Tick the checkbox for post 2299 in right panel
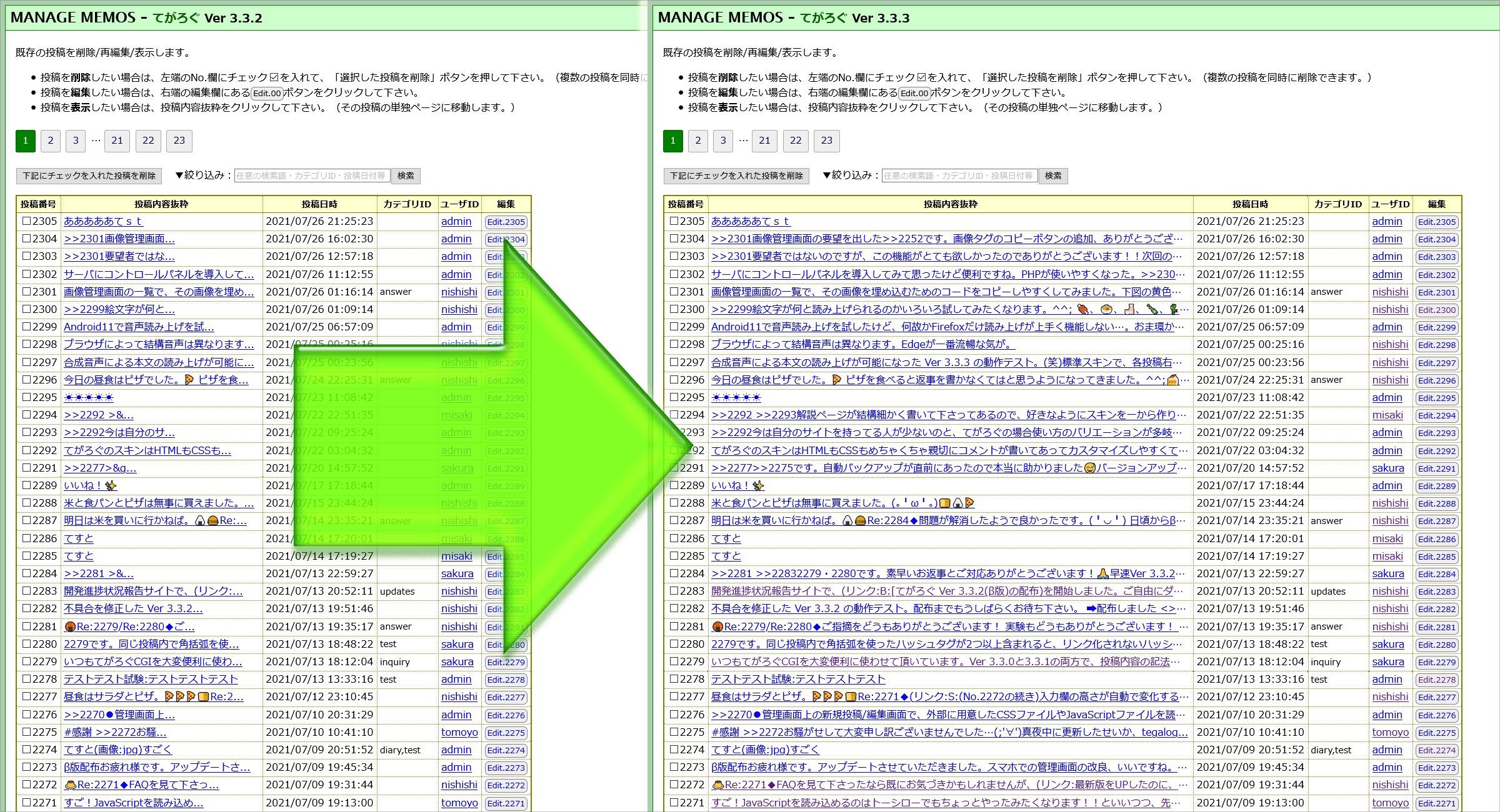Image resolution: width=1500 pixels, height=812 pixels. pyautogui.click(x=674, y=327)
